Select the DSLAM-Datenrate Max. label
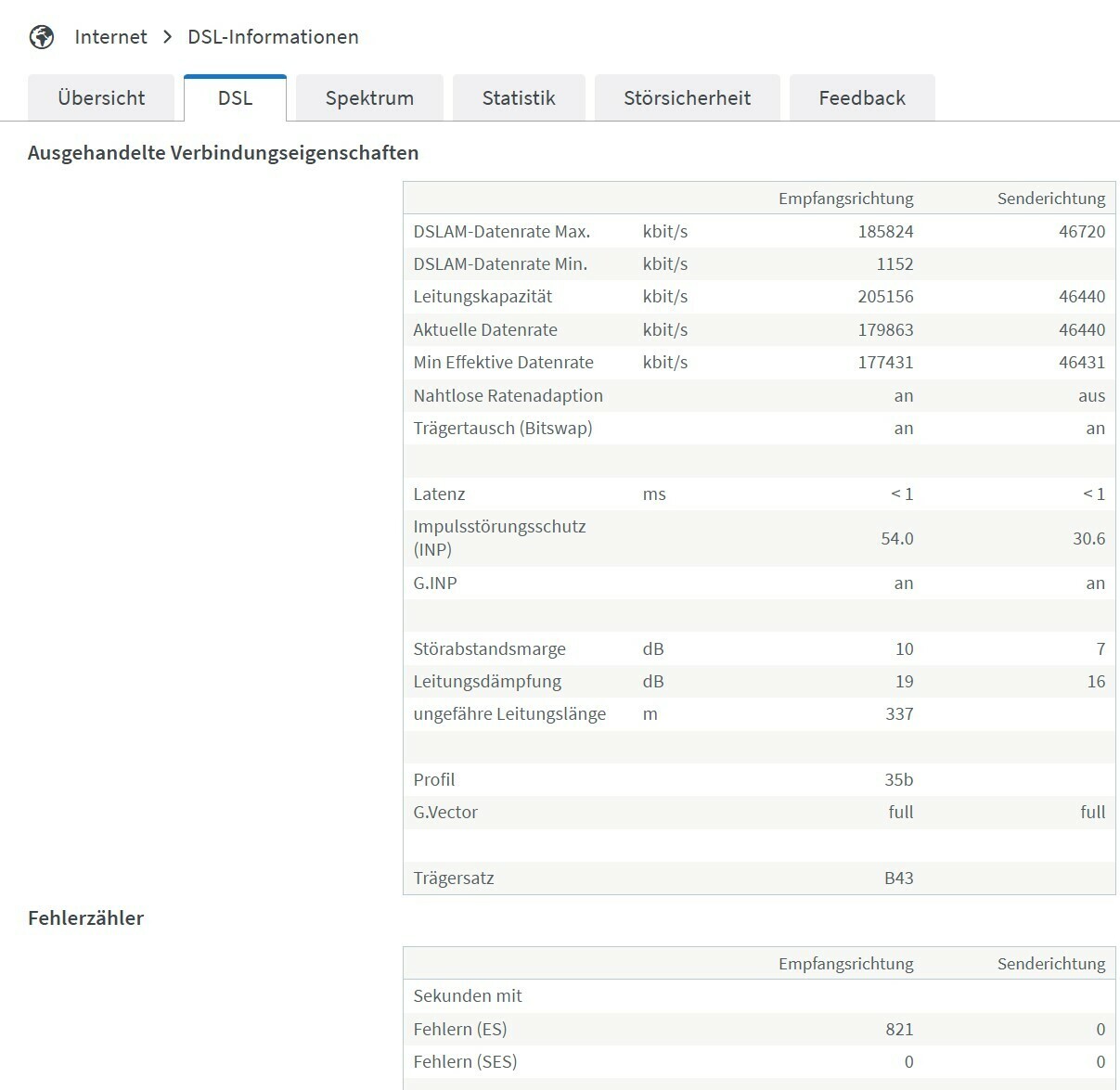1120x1090 pixels. click(x=502, y=232)
